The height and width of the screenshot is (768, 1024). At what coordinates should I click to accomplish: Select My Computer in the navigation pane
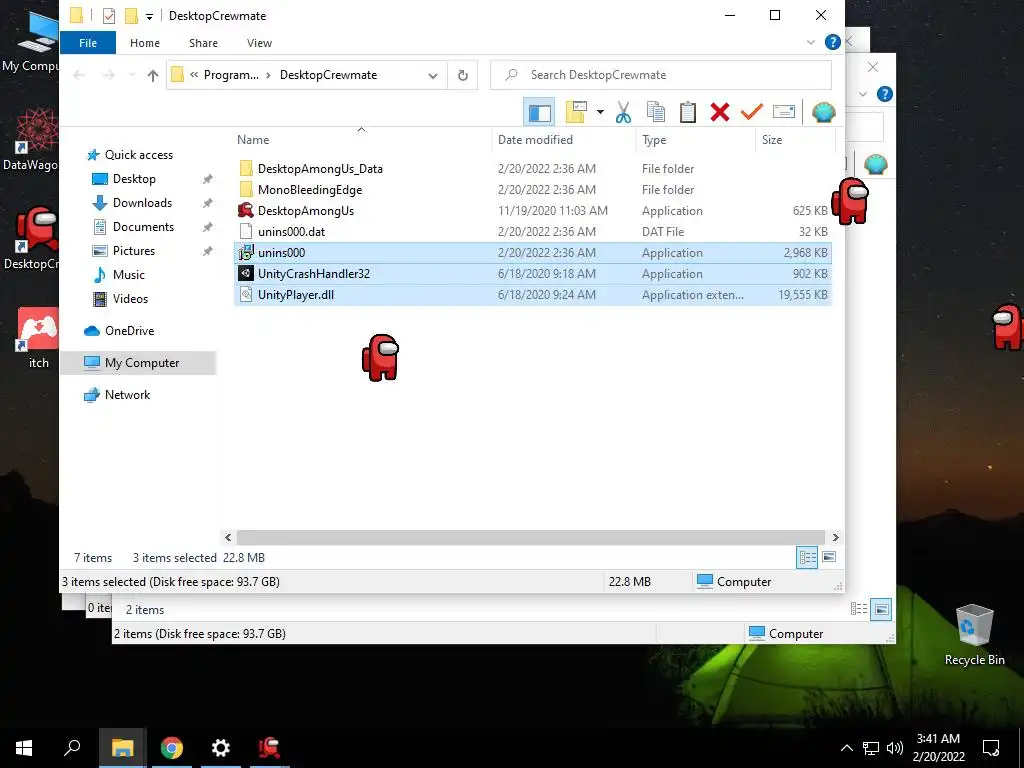[x=138, y=363]
